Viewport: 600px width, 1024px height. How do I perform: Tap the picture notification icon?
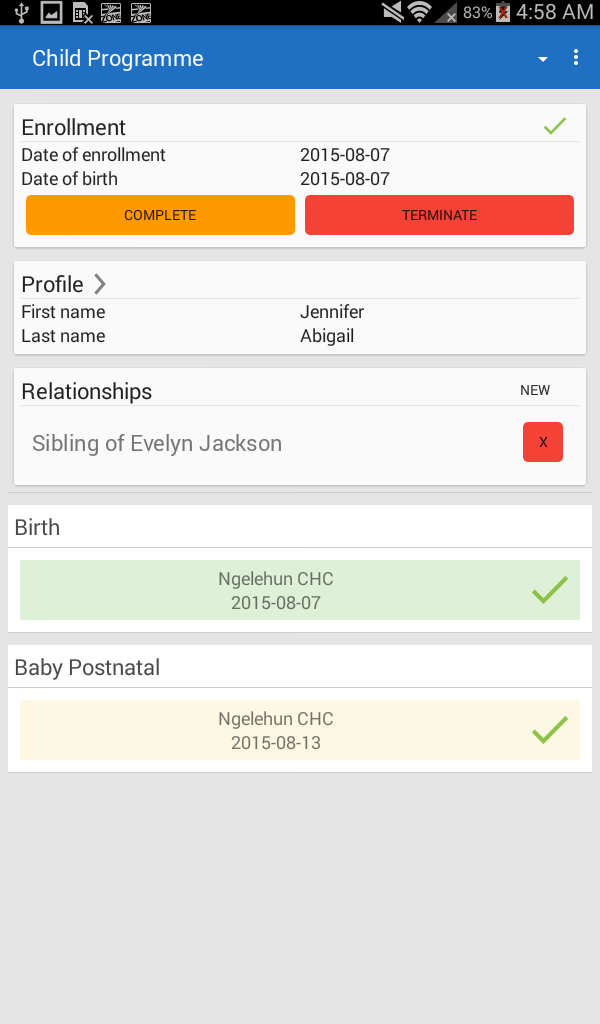(51, 12)
